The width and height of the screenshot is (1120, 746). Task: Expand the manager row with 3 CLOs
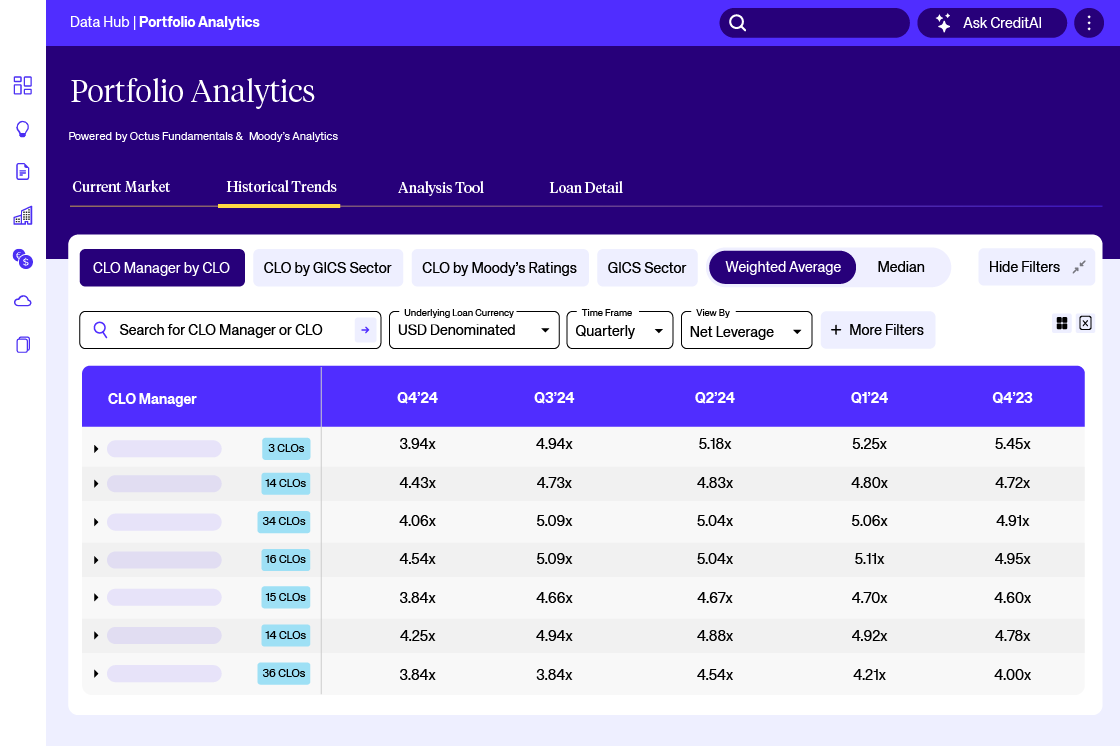click(96, 449)
